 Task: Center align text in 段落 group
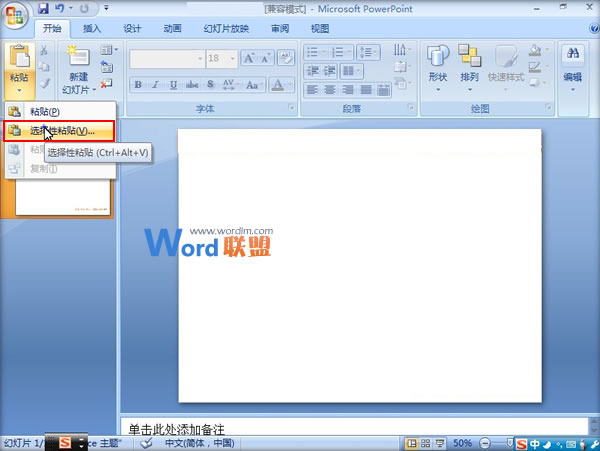click(x=330, y=90)
